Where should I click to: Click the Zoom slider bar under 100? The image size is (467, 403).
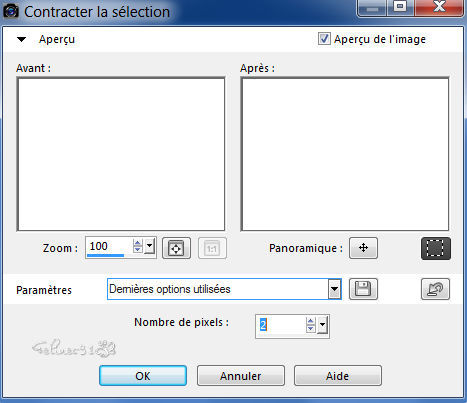click(105, 255)
